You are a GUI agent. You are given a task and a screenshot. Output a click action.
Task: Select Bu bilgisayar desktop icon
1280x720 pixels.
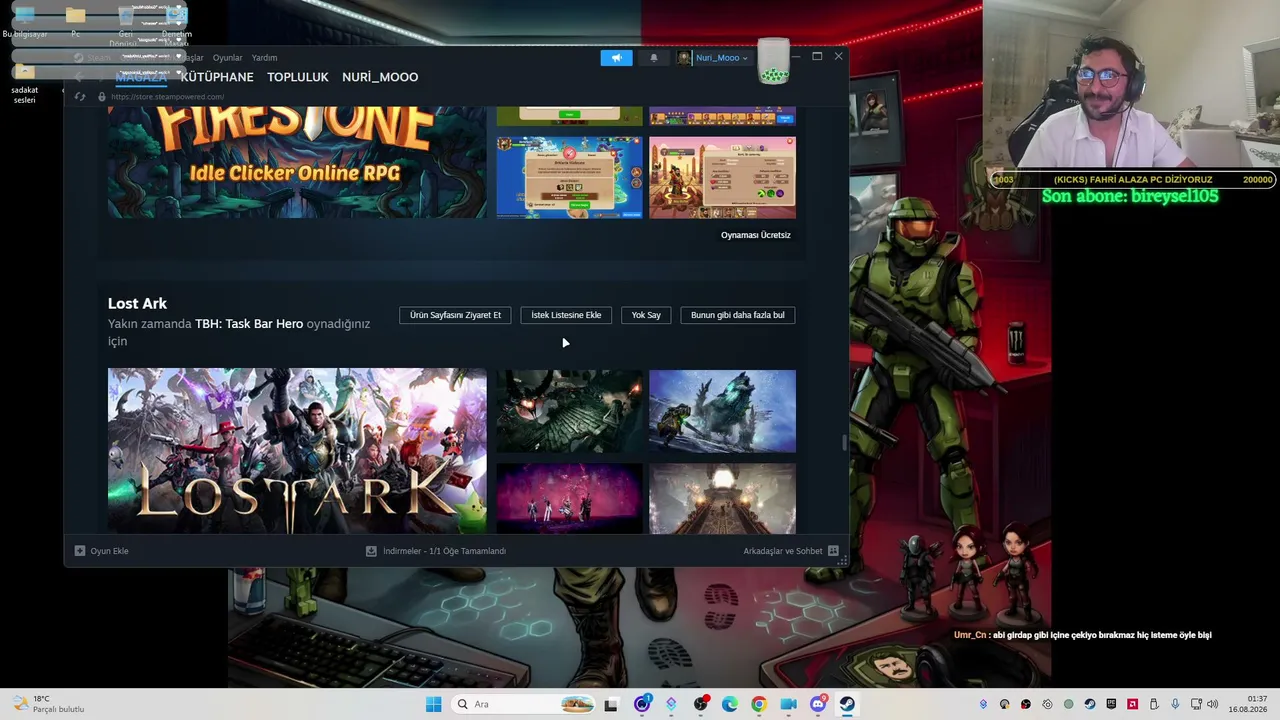pyautogui.click(x=25, y=22)
